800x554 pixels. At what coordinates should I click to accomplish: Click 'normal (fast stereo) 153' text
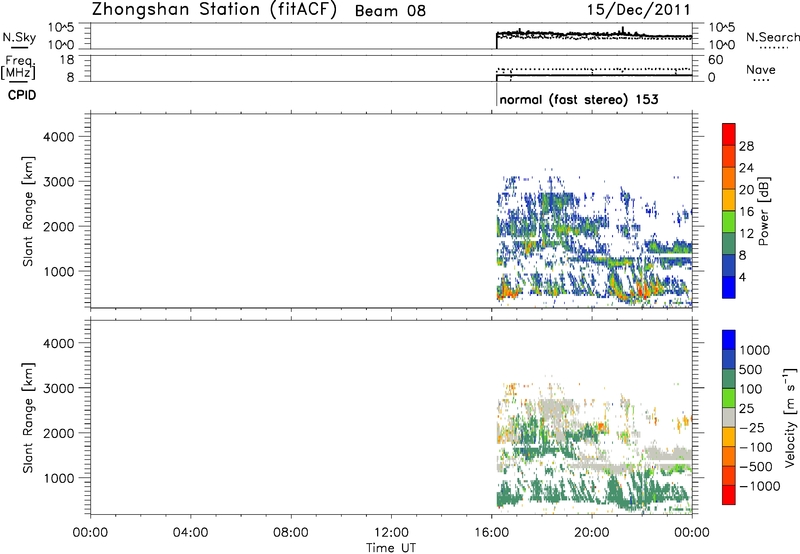579,99
